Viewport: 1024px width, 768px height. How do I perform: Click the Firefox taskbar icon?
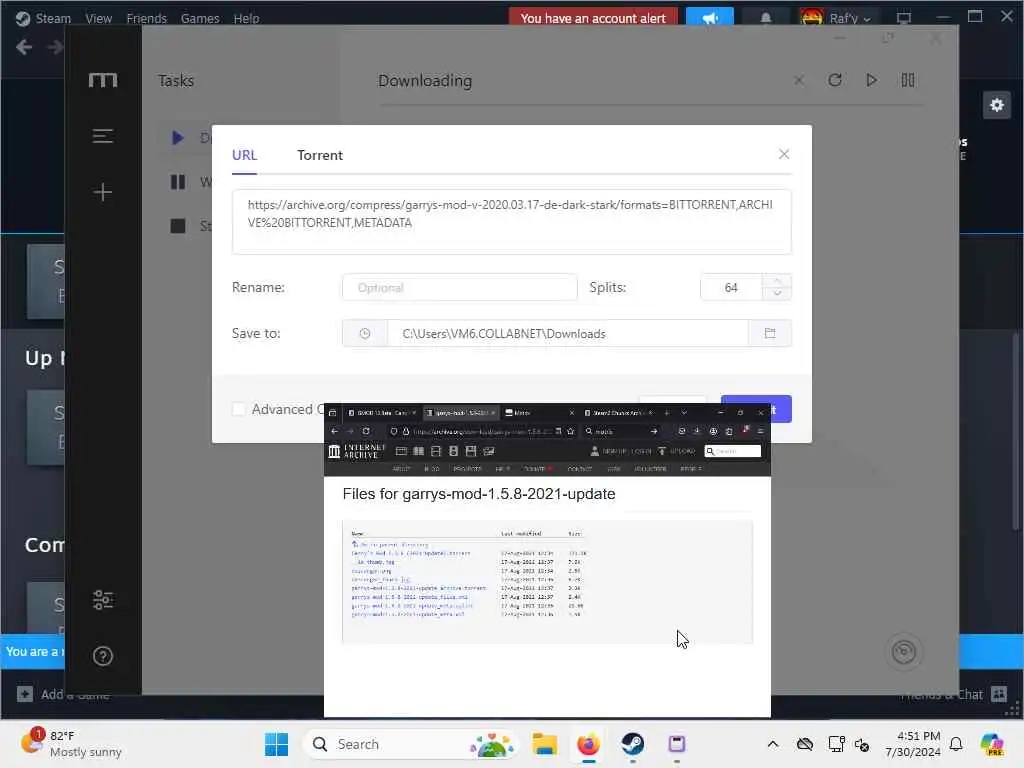click(588, 744)
